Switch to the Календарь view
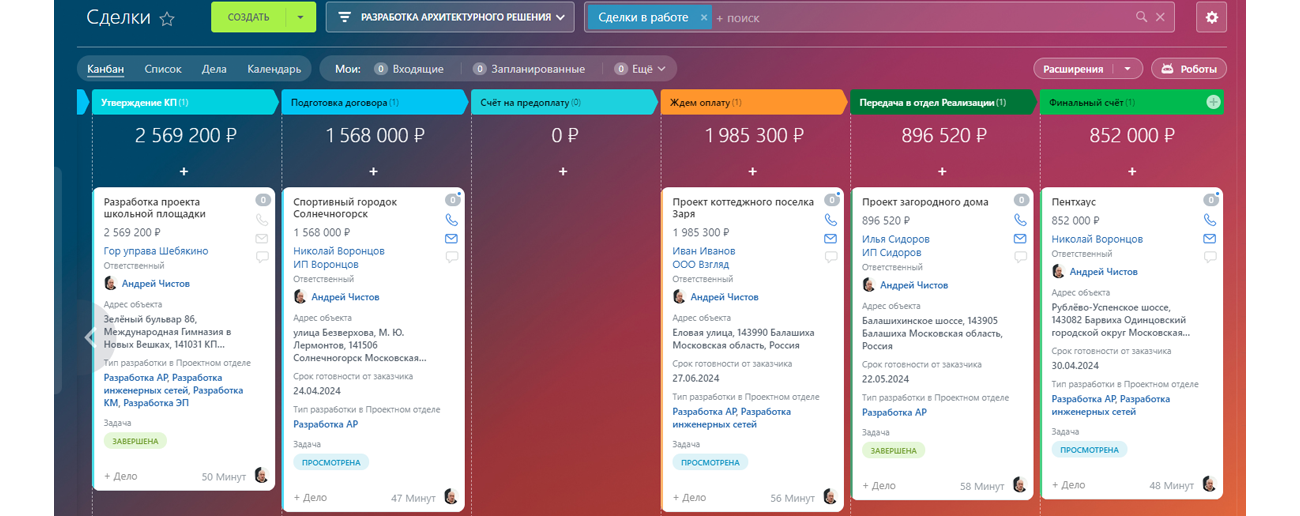The image size is (1300, 516). point(274,69)
